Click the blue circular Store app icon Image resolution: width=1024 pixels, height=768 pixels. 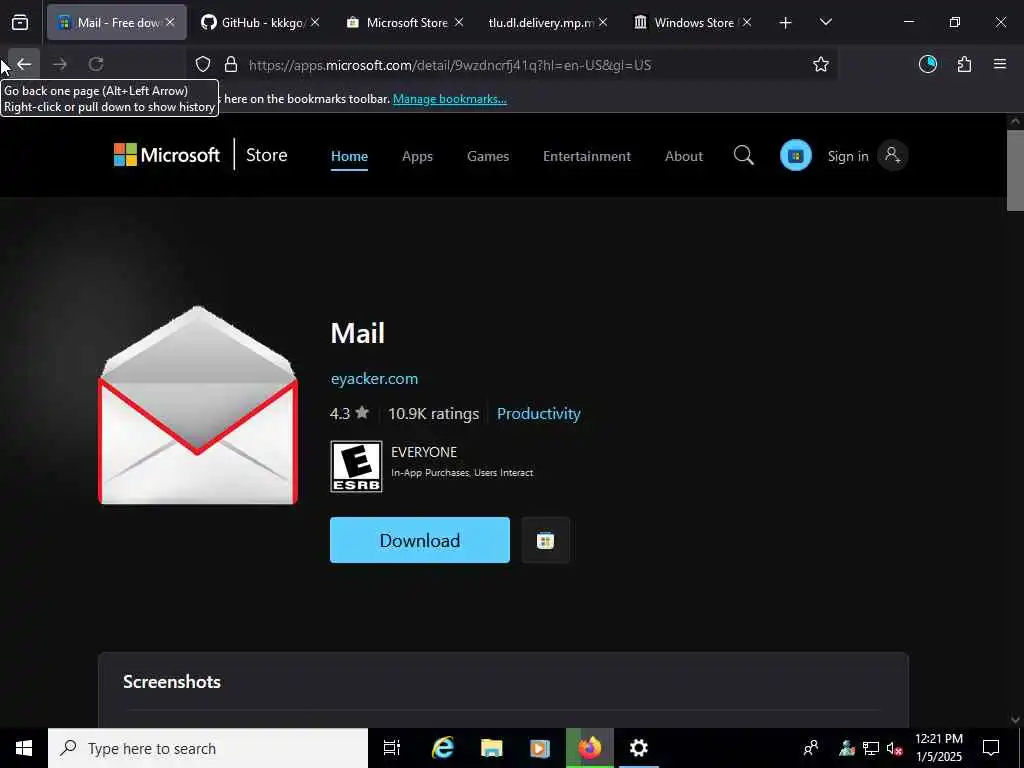(795, 155)
